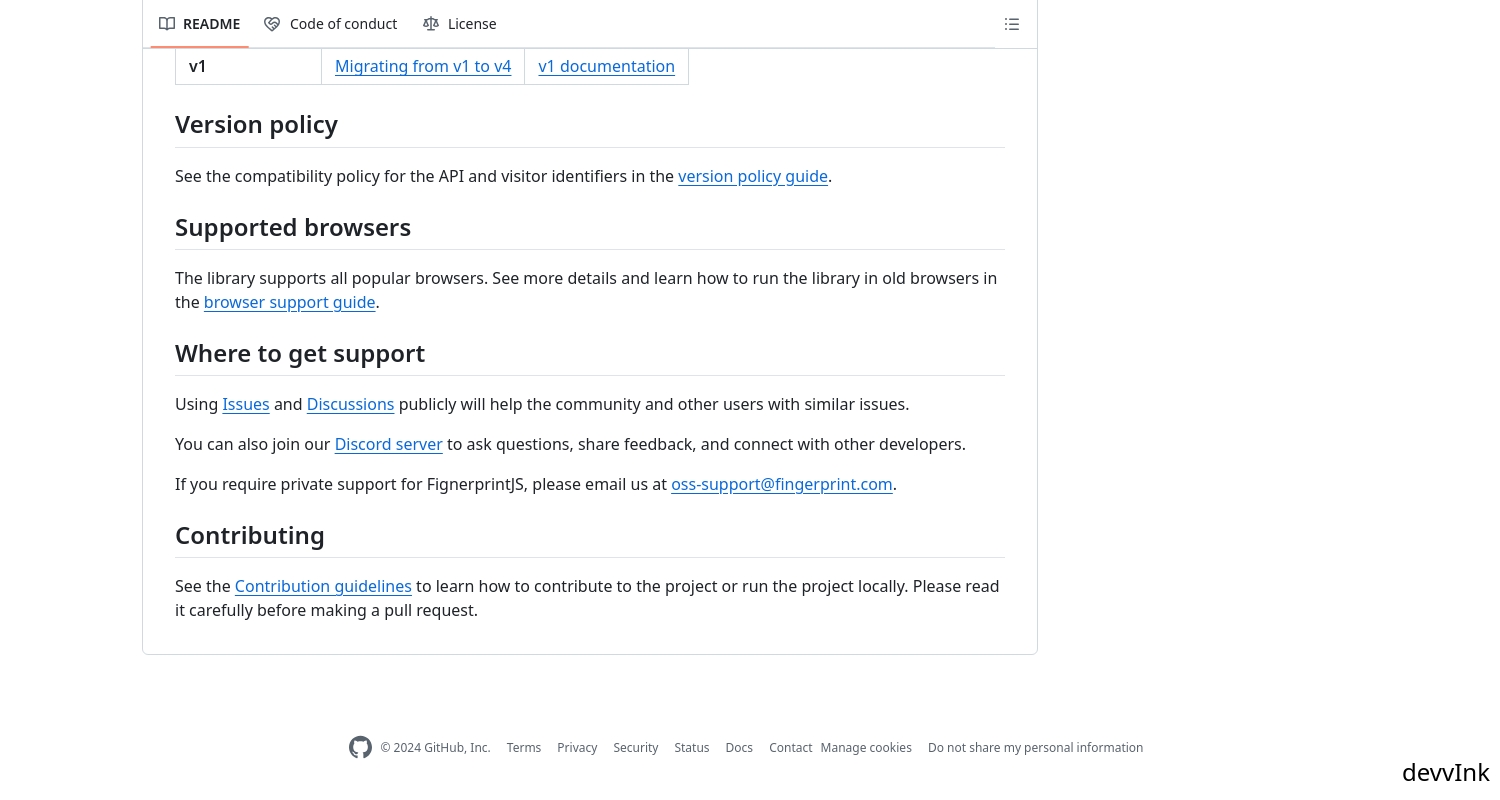
Task: Switch to the README tab
Action: (x=200, y=24)
